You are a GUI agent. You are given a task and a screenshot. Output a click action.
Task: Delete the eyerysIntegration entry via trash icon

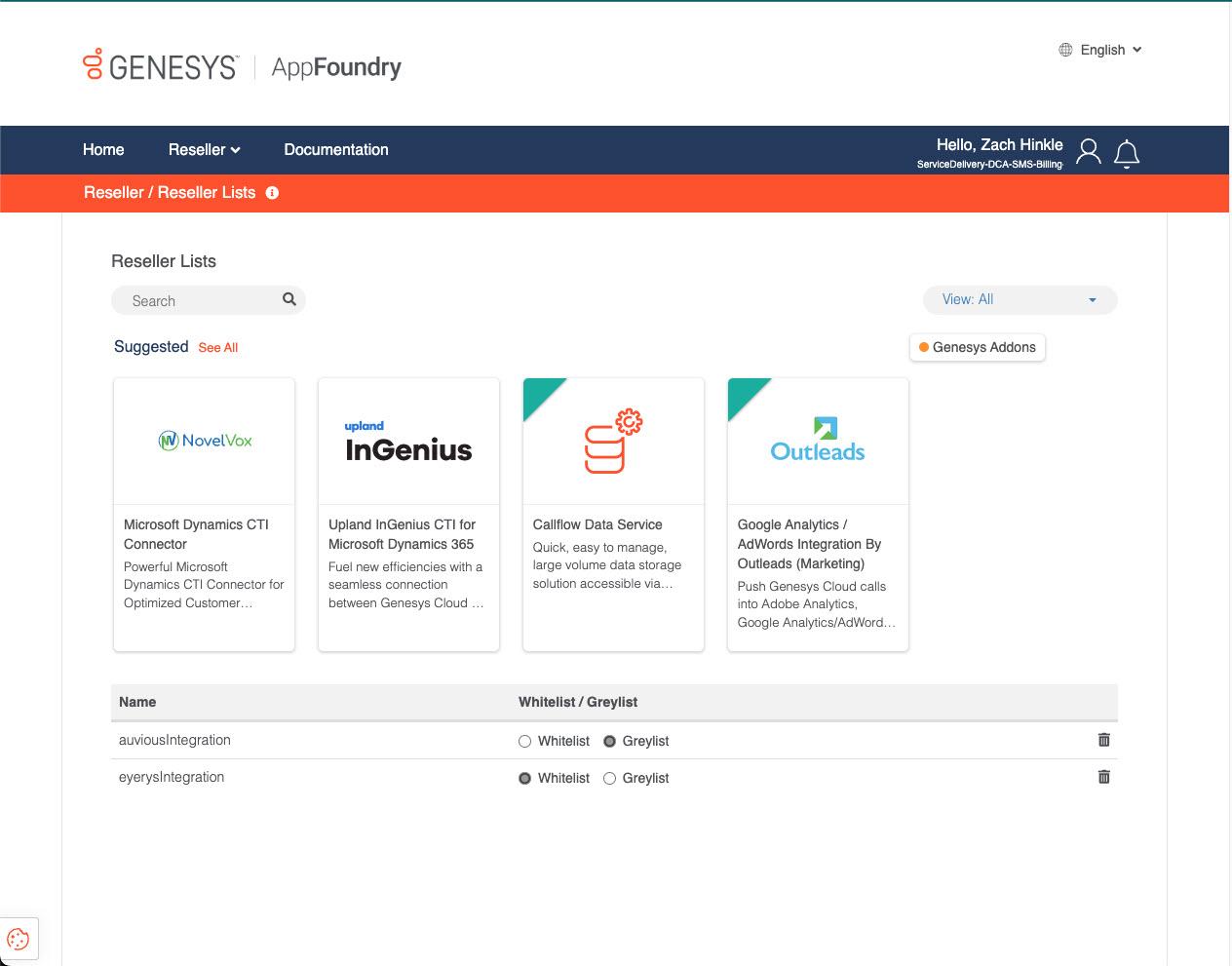(1104, 777)
